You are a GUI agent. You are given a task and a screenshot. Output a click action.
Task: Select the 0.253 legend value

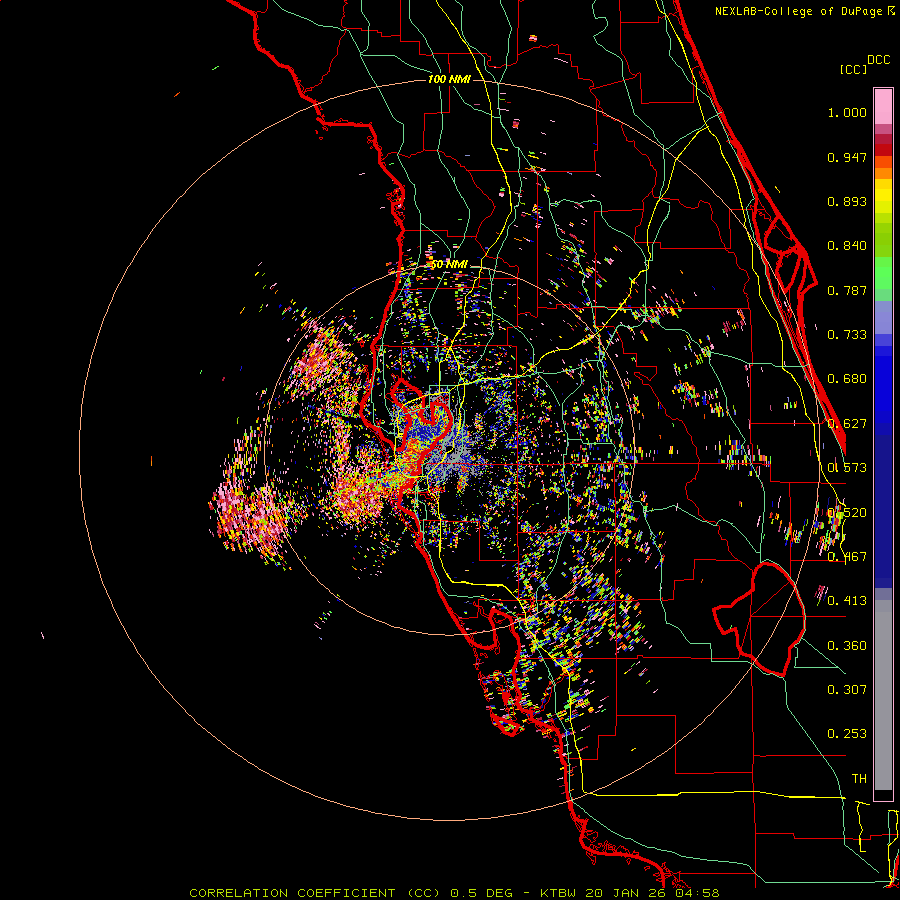point(847,734)
